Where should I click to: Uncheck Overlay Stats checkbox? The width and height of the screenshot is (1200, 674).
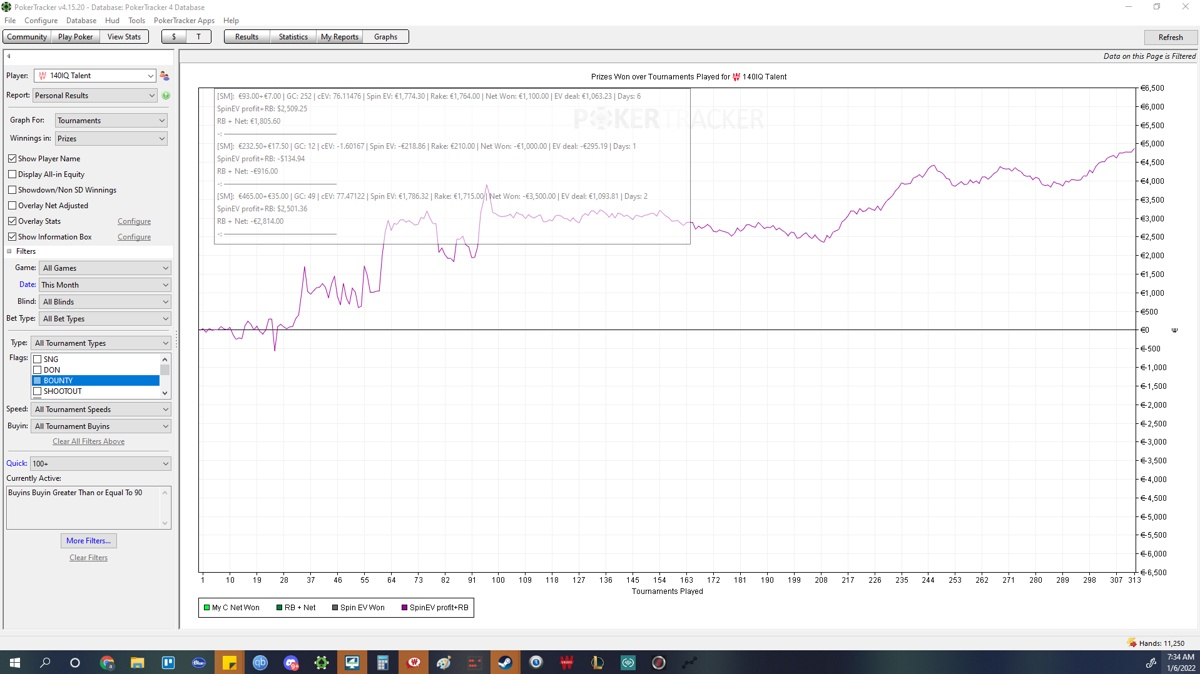pos(12,221)
